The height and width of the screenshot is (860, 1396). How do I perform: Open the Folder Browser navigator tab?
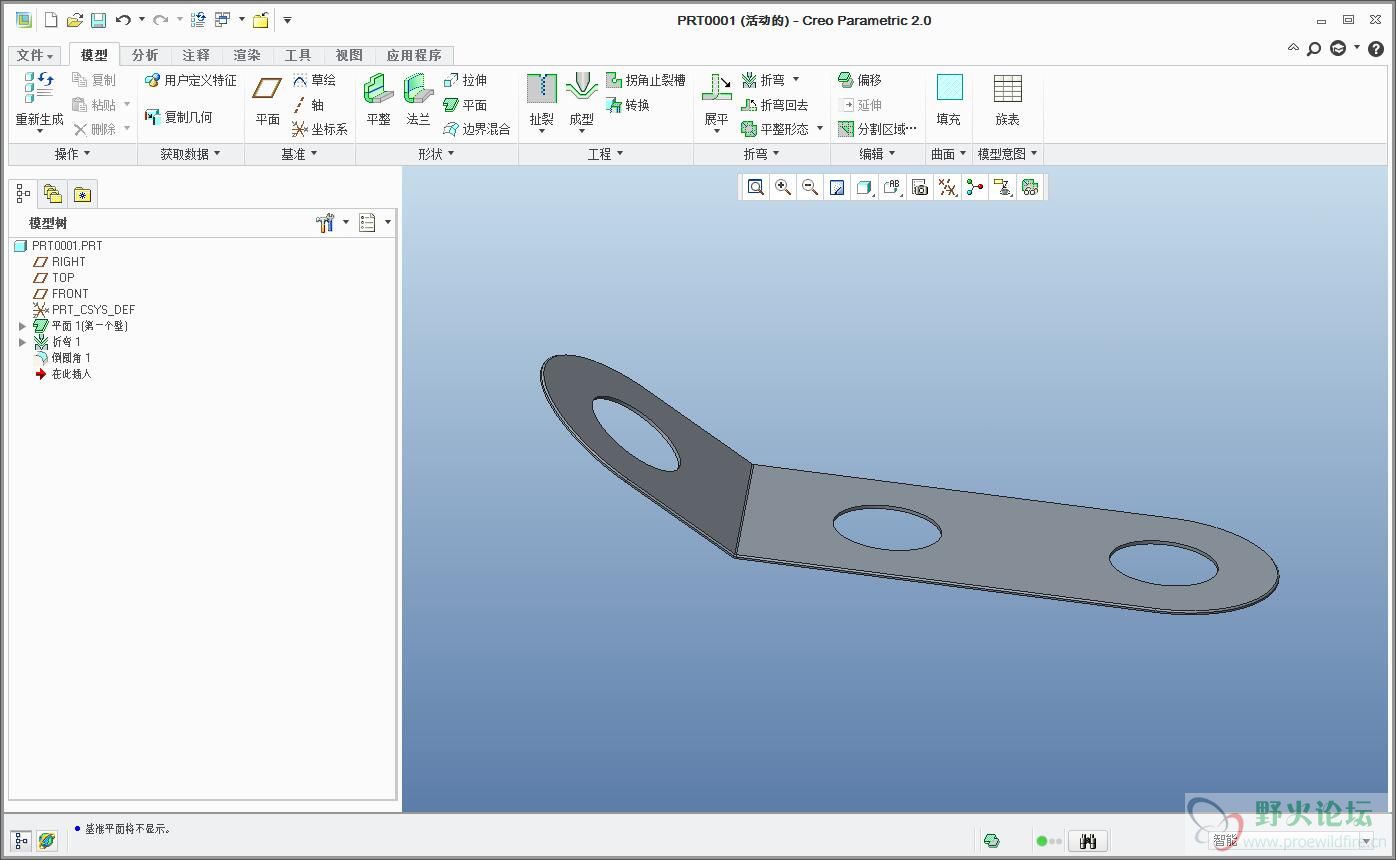(x=53, y=194)
